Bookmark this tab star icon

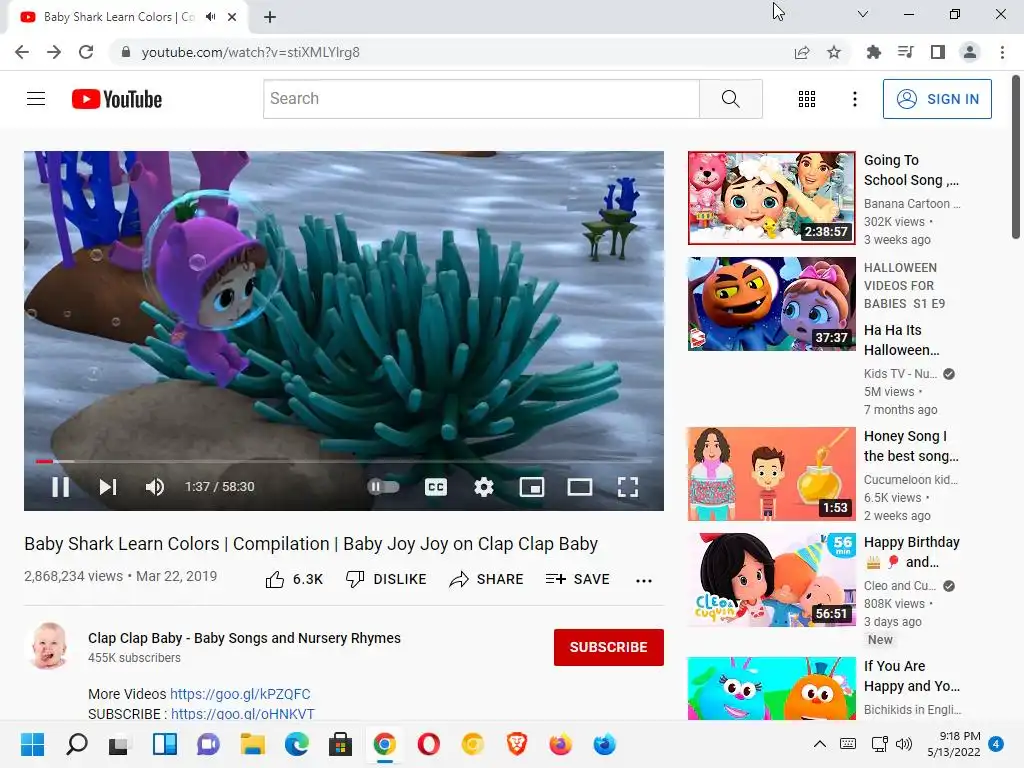834,52
